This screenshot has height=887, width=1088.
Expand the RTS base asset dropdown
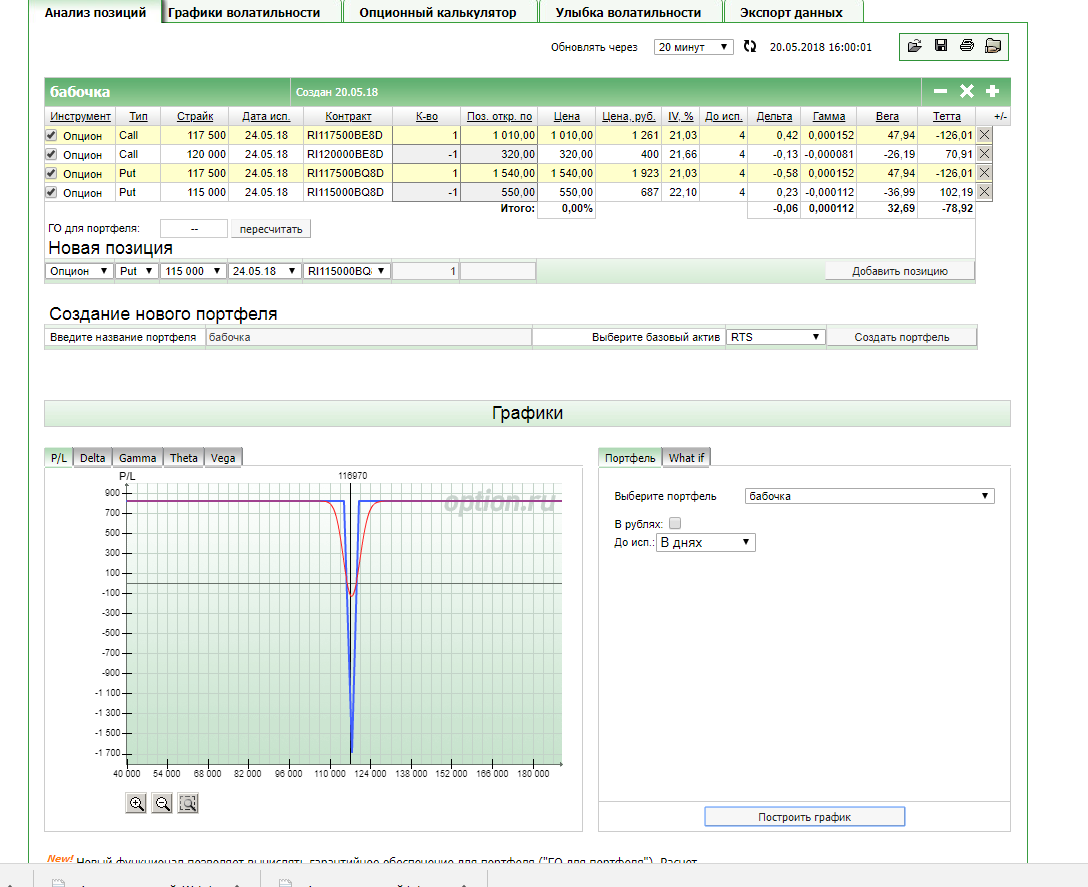pyautogui.click(x=775, y=337)
